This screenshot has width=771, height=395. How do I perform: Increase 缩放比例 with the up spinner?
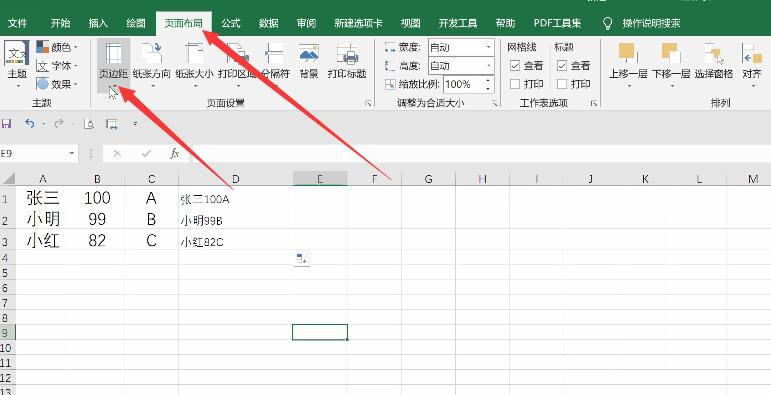(488, 80)
